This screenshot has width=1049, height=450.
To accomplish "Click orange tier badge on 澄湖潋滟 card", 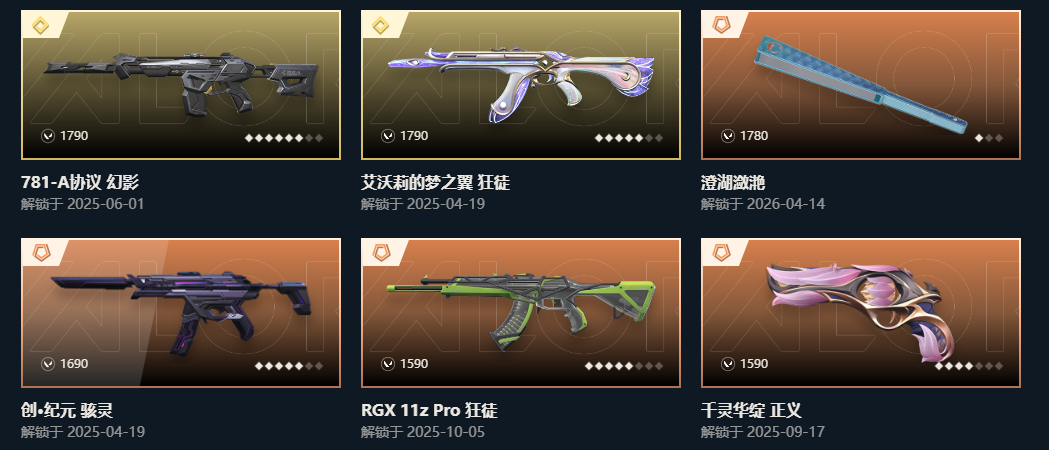I will tap(721, 26).
